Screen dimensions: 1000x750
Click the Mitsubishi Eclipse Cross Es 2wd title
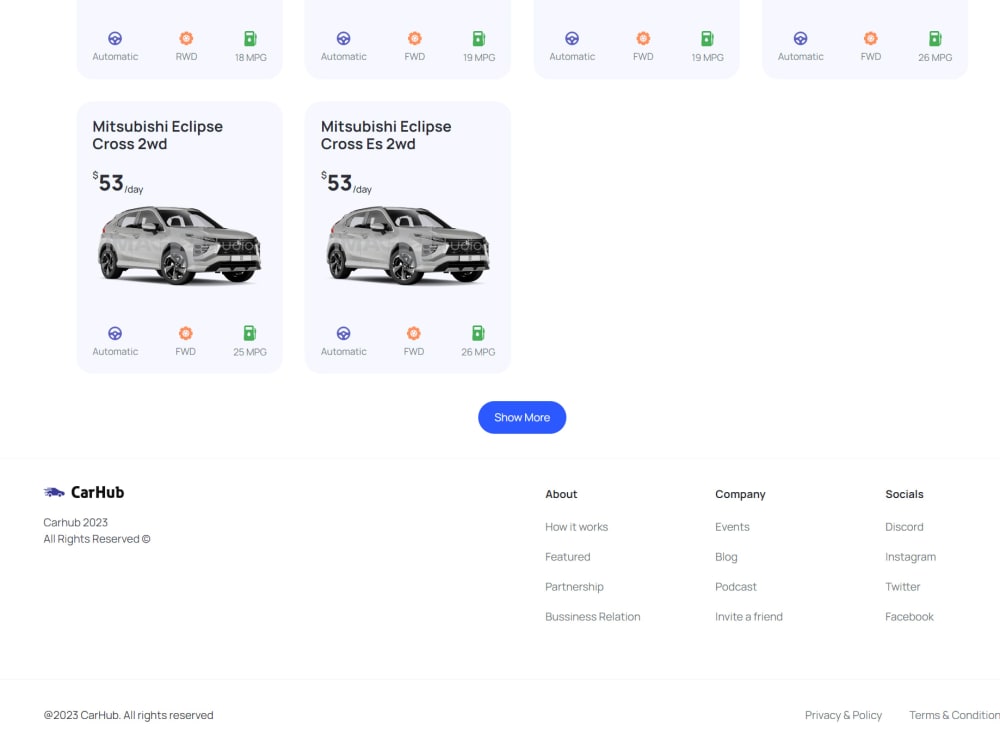pyautogui.click(x=386, y=135)
